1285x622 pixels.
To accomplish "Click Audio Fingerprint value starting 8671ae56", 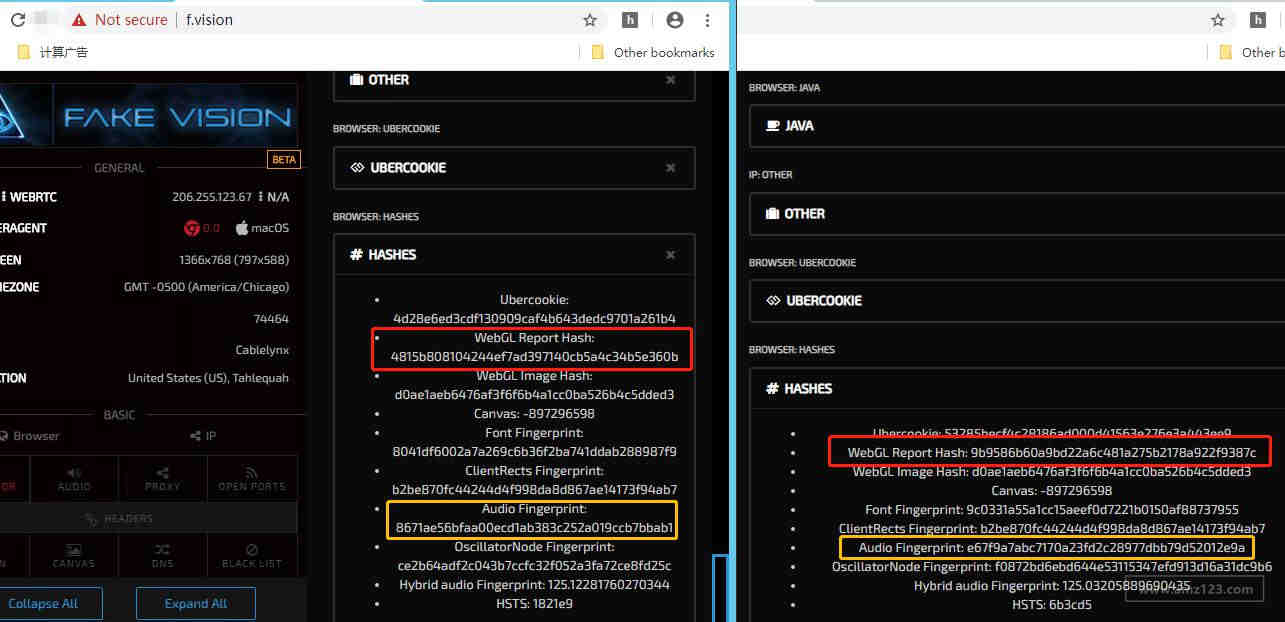I will (x=534, y=528).
